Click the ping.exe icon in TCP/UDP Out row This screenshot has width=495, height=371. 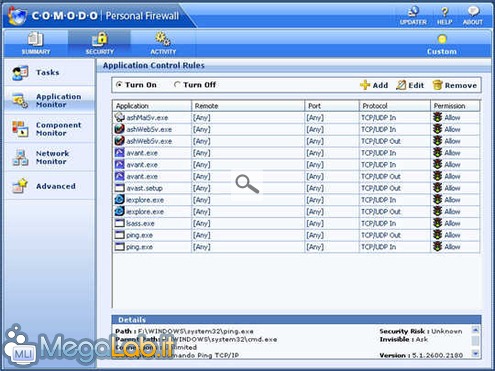(x=119, y=235)
